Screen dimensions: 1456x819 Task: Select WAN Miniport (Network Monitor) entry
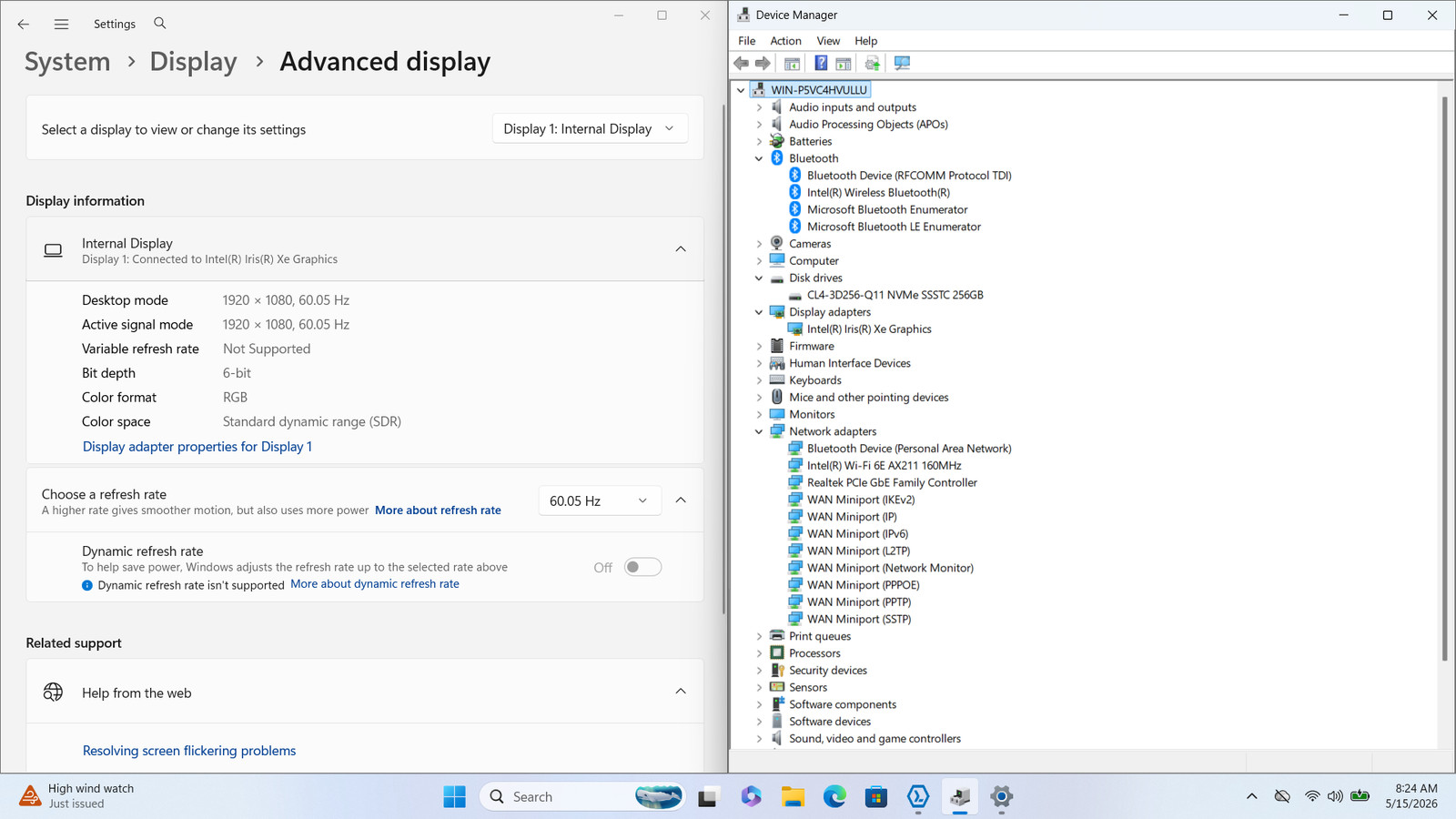(890, 568)
